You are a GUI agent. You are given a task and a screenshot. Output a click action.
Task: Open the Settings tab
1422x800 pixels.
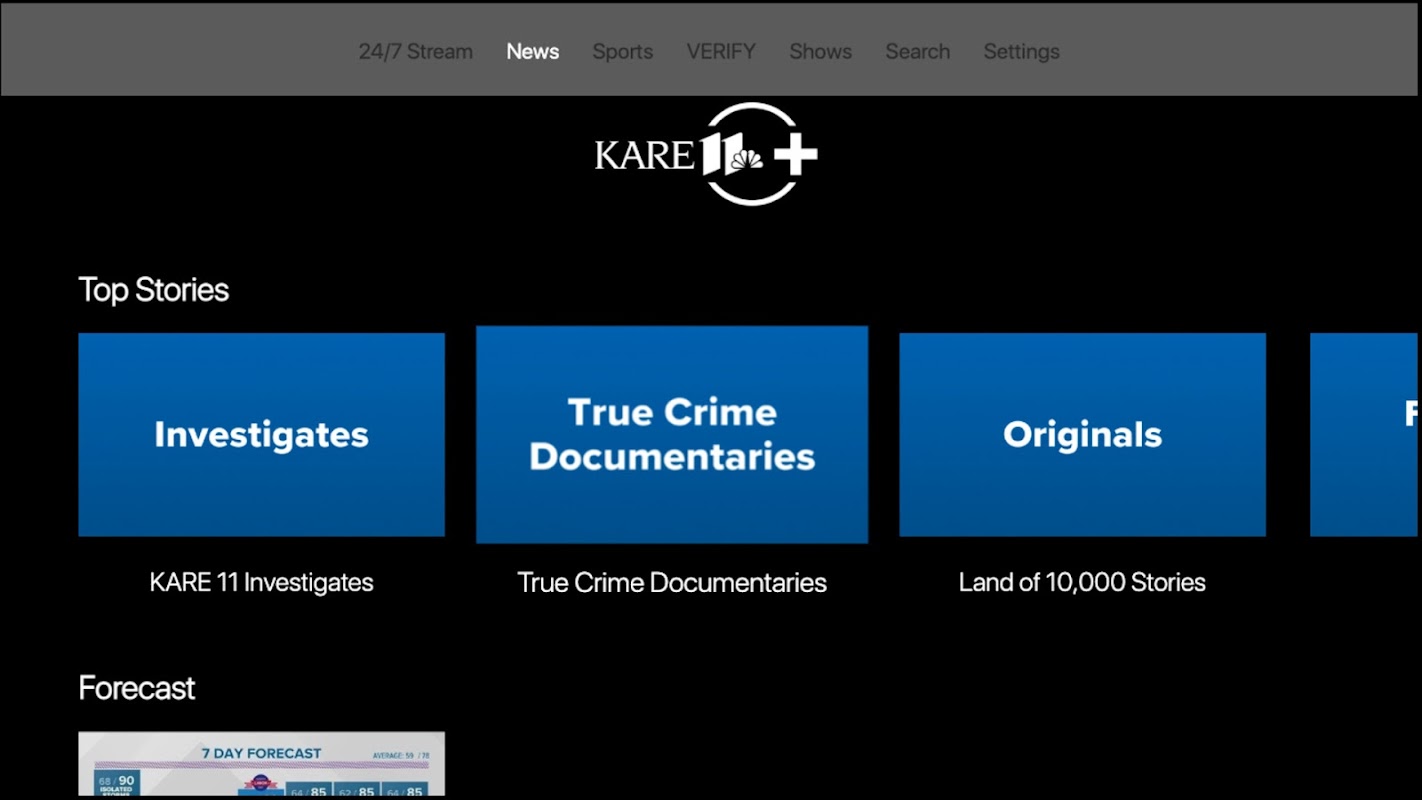click(1021, 51)
